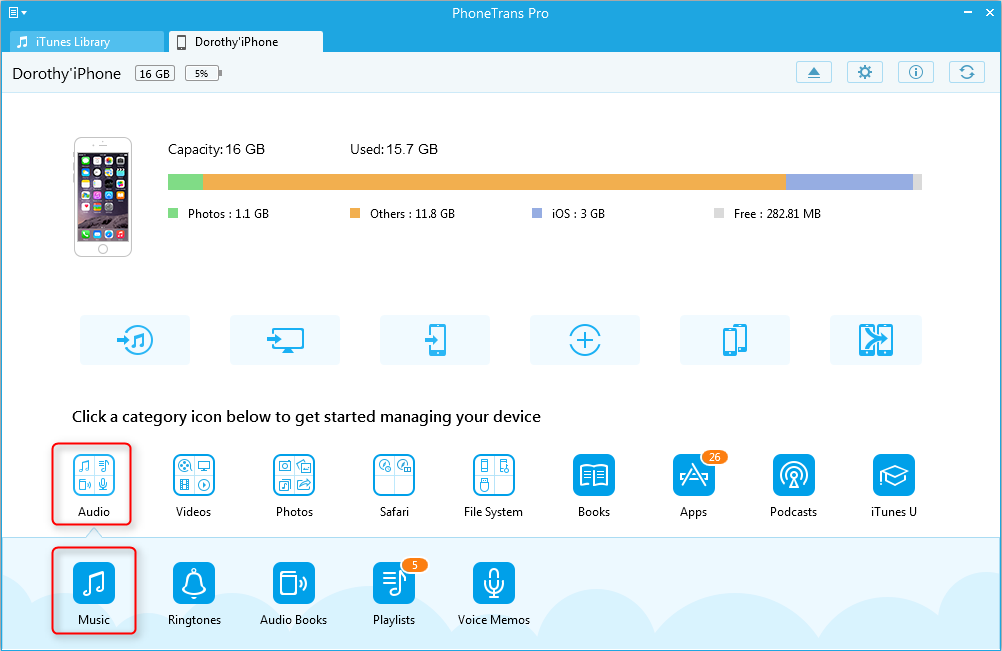
Task: Open the app menu dropdown in title bar
Action: point(17,13)
